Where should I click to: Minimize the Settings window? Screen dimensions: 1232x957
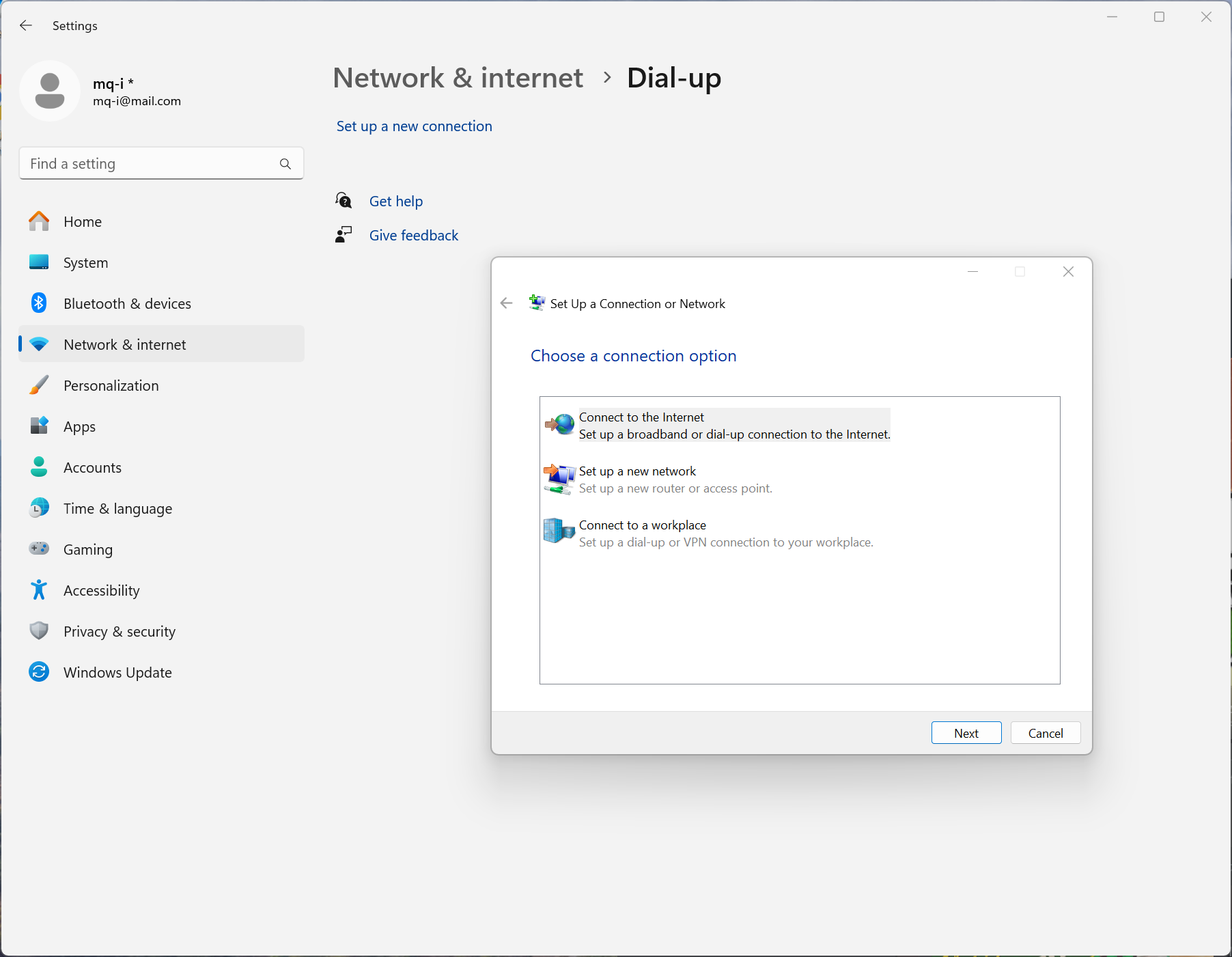coord(1112,17)
